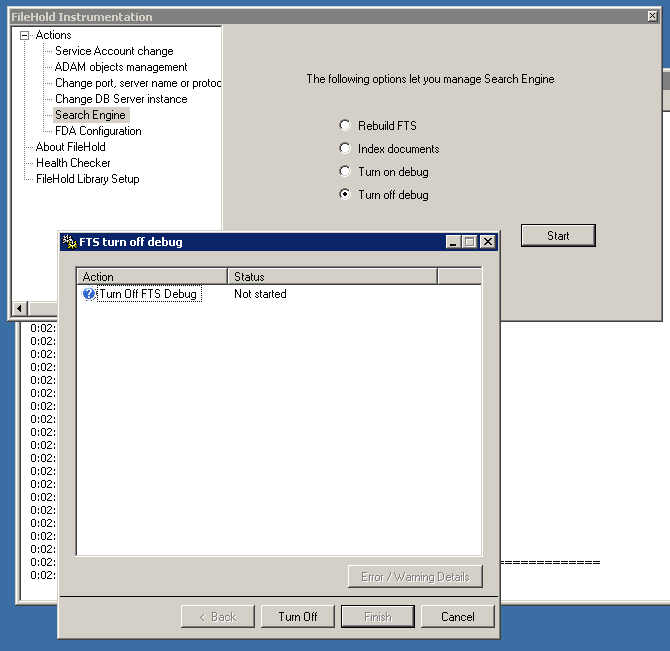Click the Not started status cell

pos(260,294)
